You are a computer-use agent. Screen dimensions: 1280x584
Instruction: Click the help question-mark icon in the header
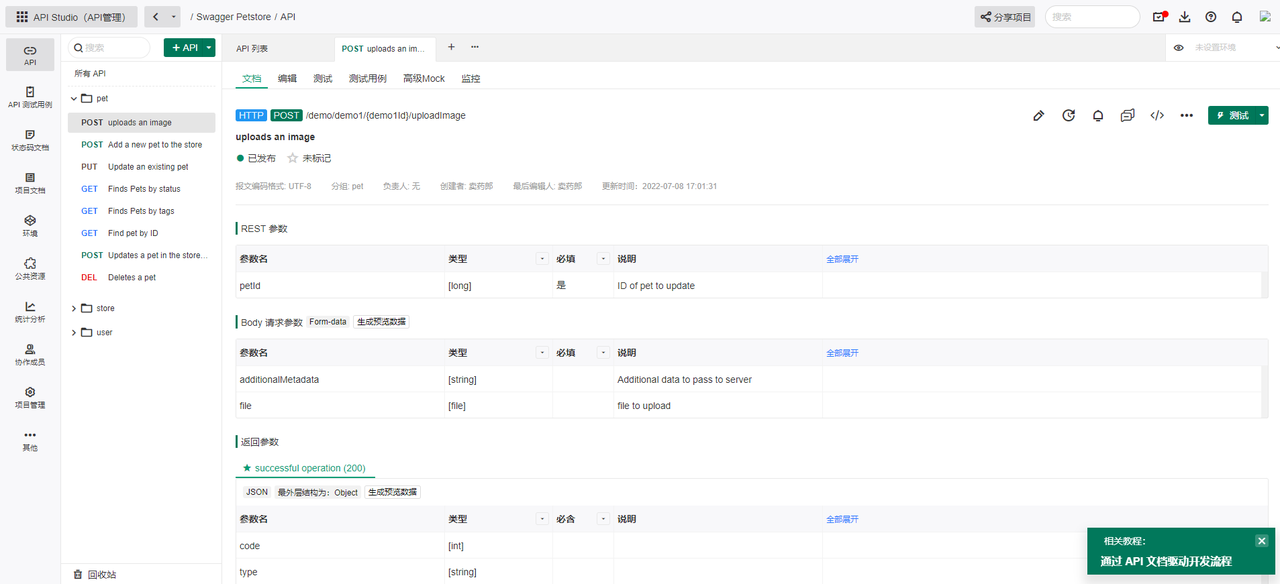pos(1210,16)
